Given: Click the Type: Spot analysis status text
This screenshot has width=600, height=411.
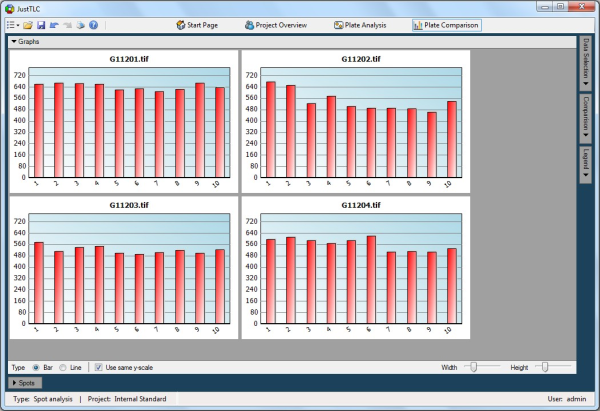Looking at the screenshot, I should point(43,399).
